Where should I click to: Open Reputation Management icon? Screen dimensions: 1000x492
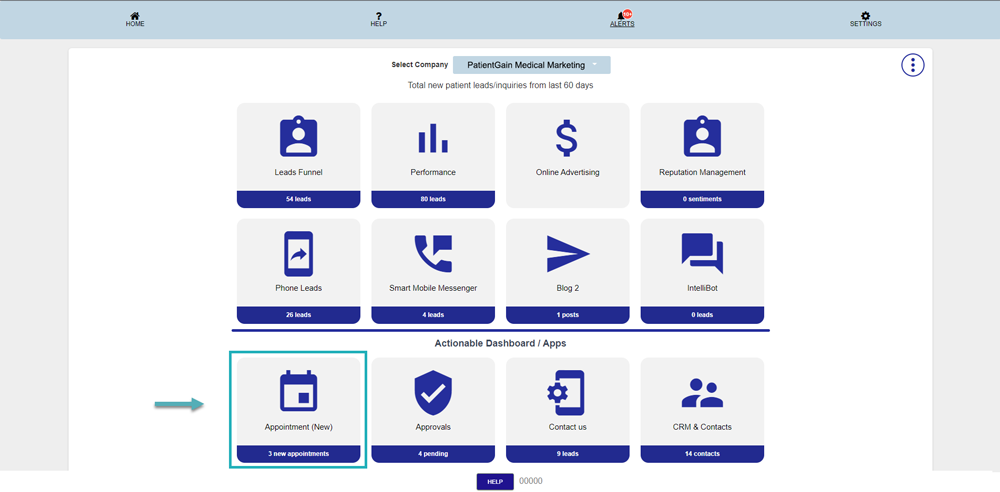(702, 138)
